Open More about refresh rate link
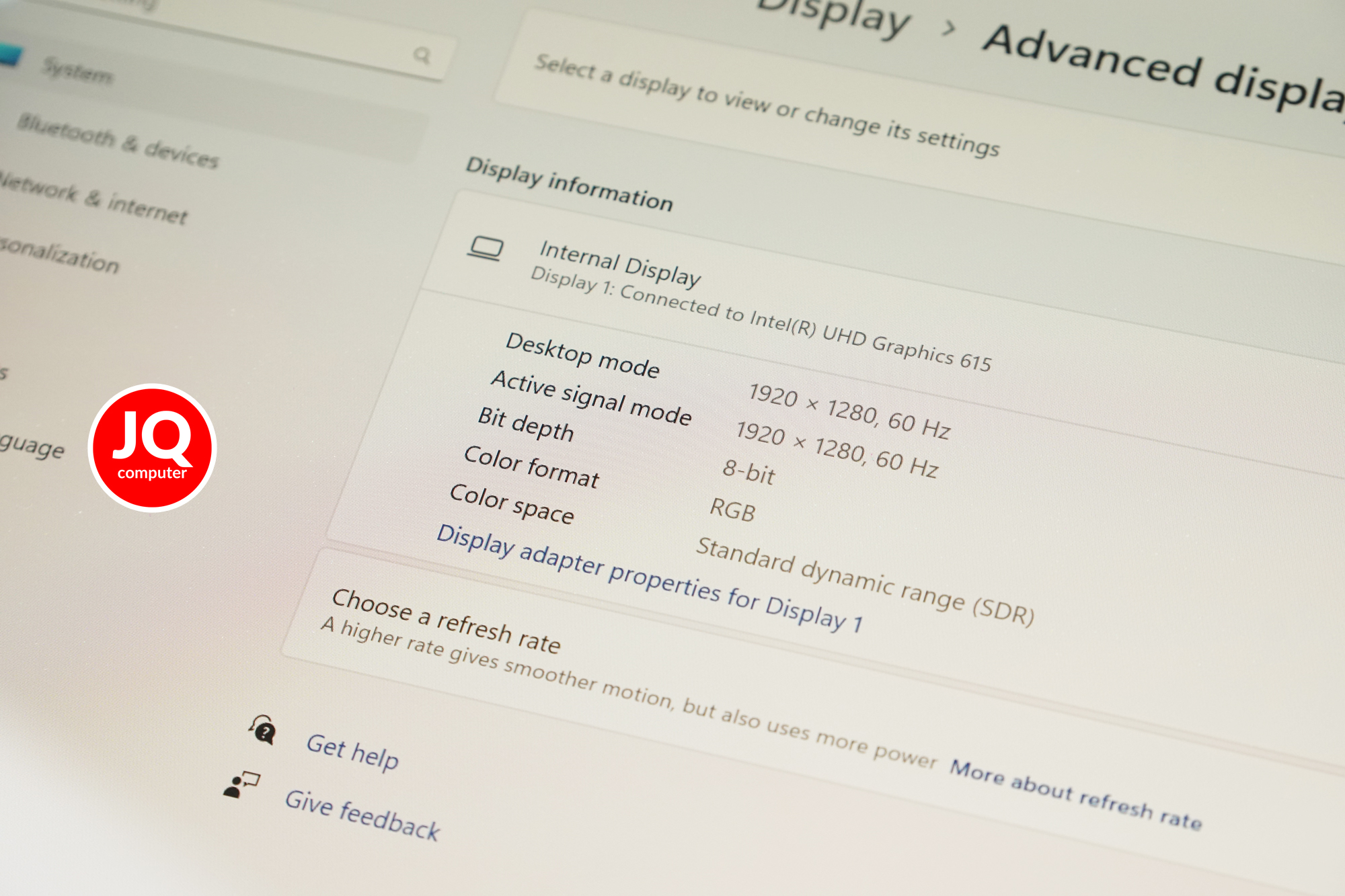1345x896 pixels. 1075,795
